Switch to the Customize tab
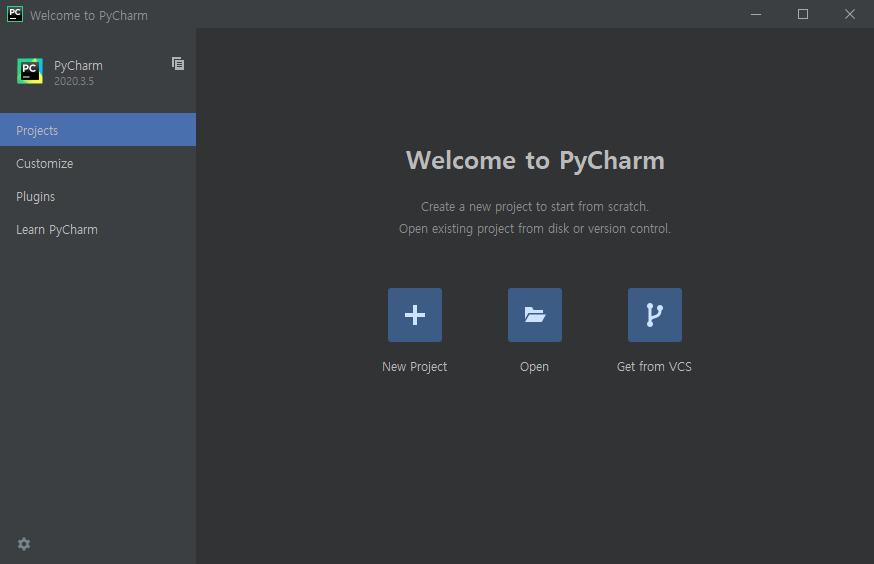Screen dimensions: 874x564 tap(98, 163)
